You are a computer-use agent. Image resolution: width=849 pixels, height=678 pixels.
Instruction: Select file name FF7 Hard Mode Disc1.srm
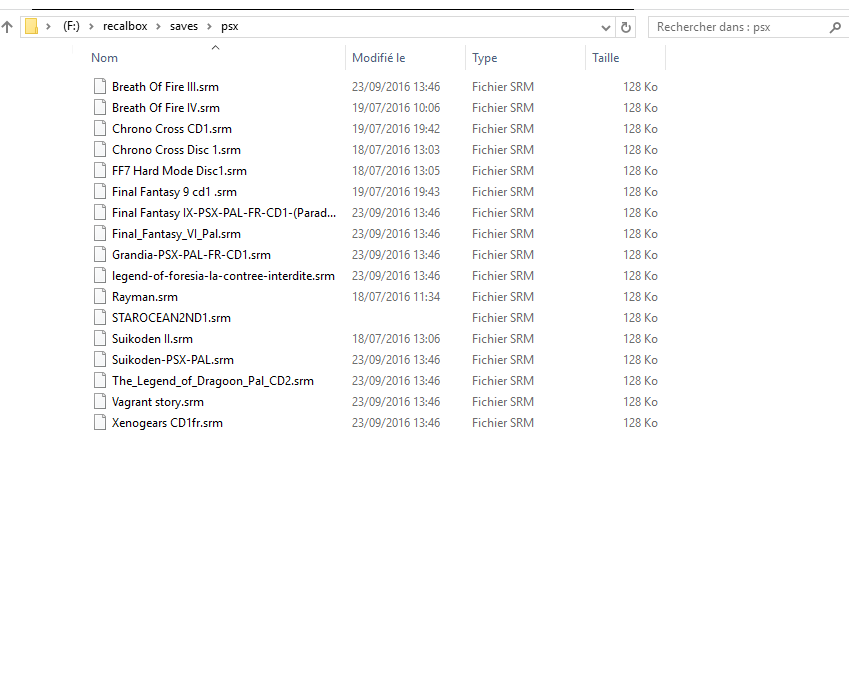point(179,171)
